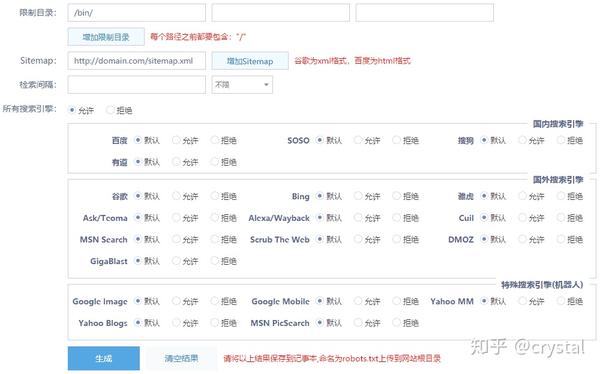Click the 增加Sitemap button
Screen dimensions: 600x374
(x=250, y=61)
